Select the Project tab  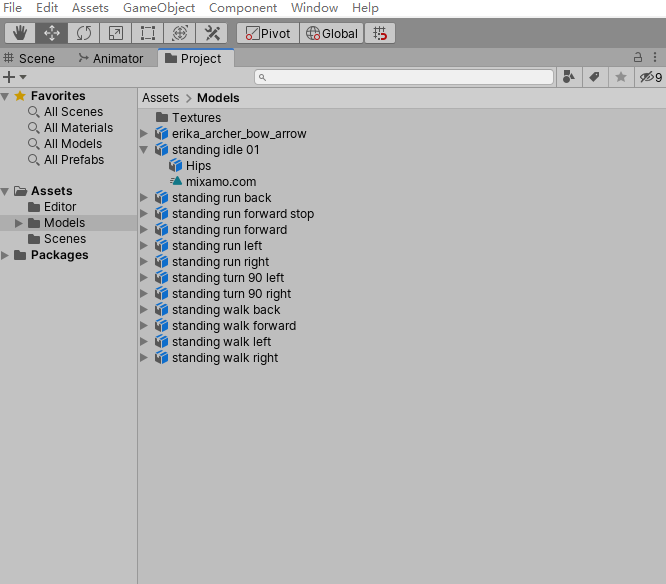click(x=195, y=58)
